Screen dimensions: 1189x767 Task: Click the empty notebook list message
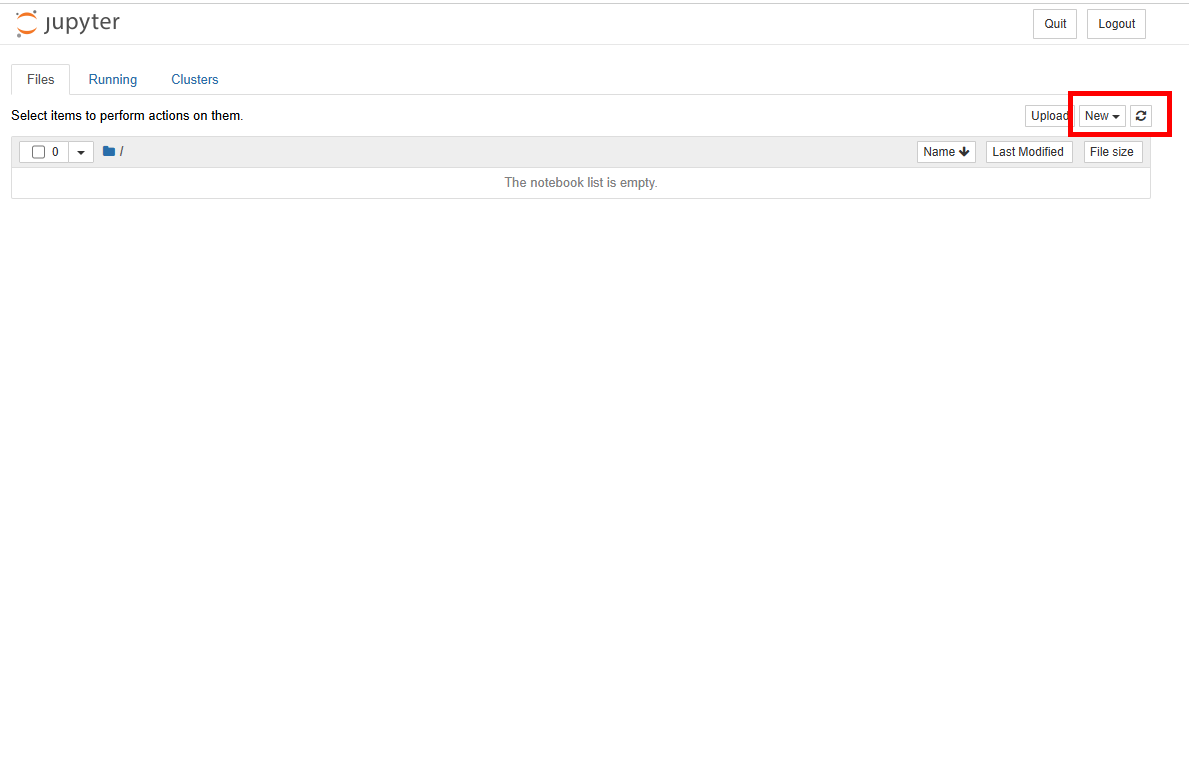point(581,183)
